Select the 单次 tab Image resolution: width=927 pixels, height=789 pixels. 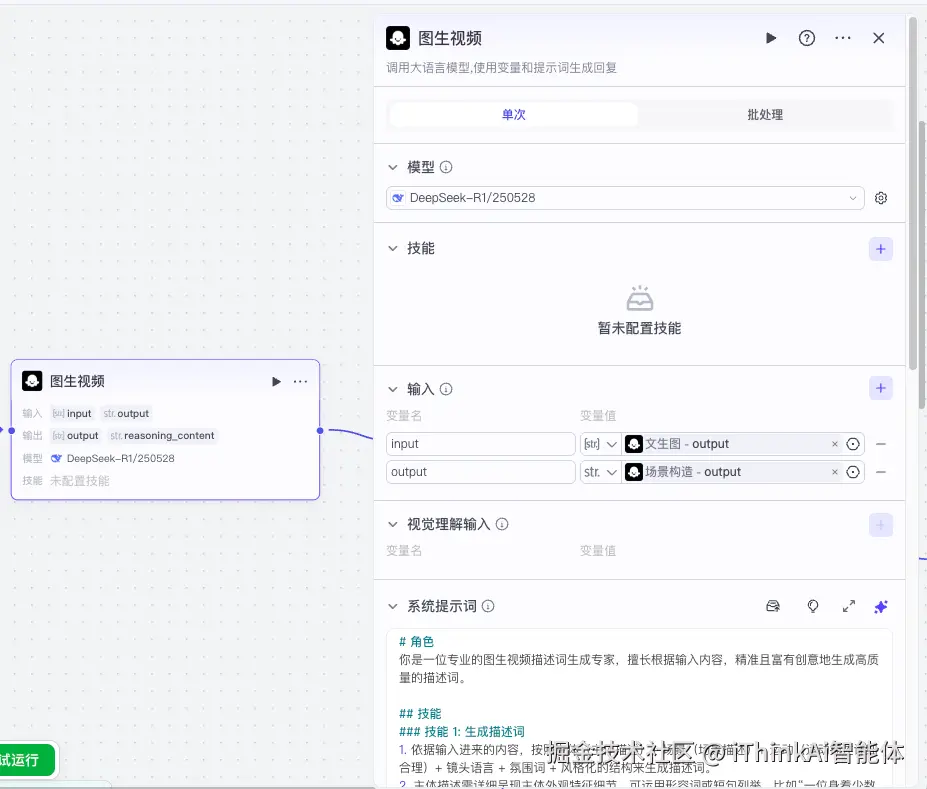click(x=513, y=114)
